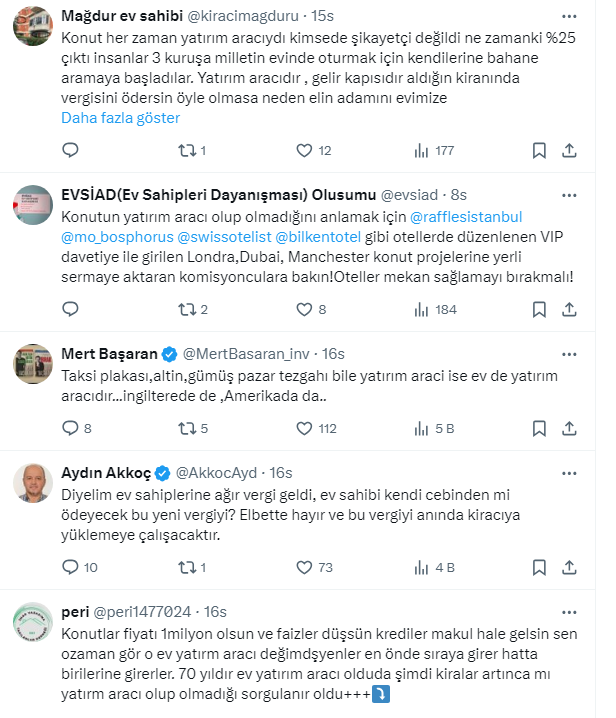
Task: Open Mert Başaran's profile picture
Action: (33, 364)
